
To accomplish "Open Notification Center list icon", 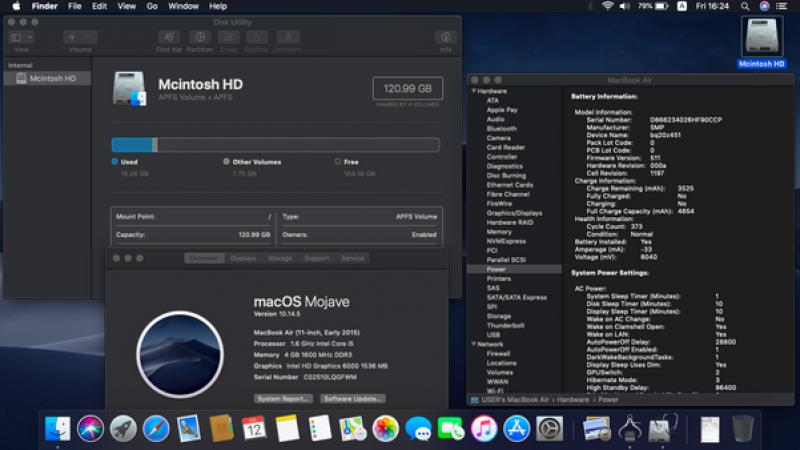I will tap(781, 6).
